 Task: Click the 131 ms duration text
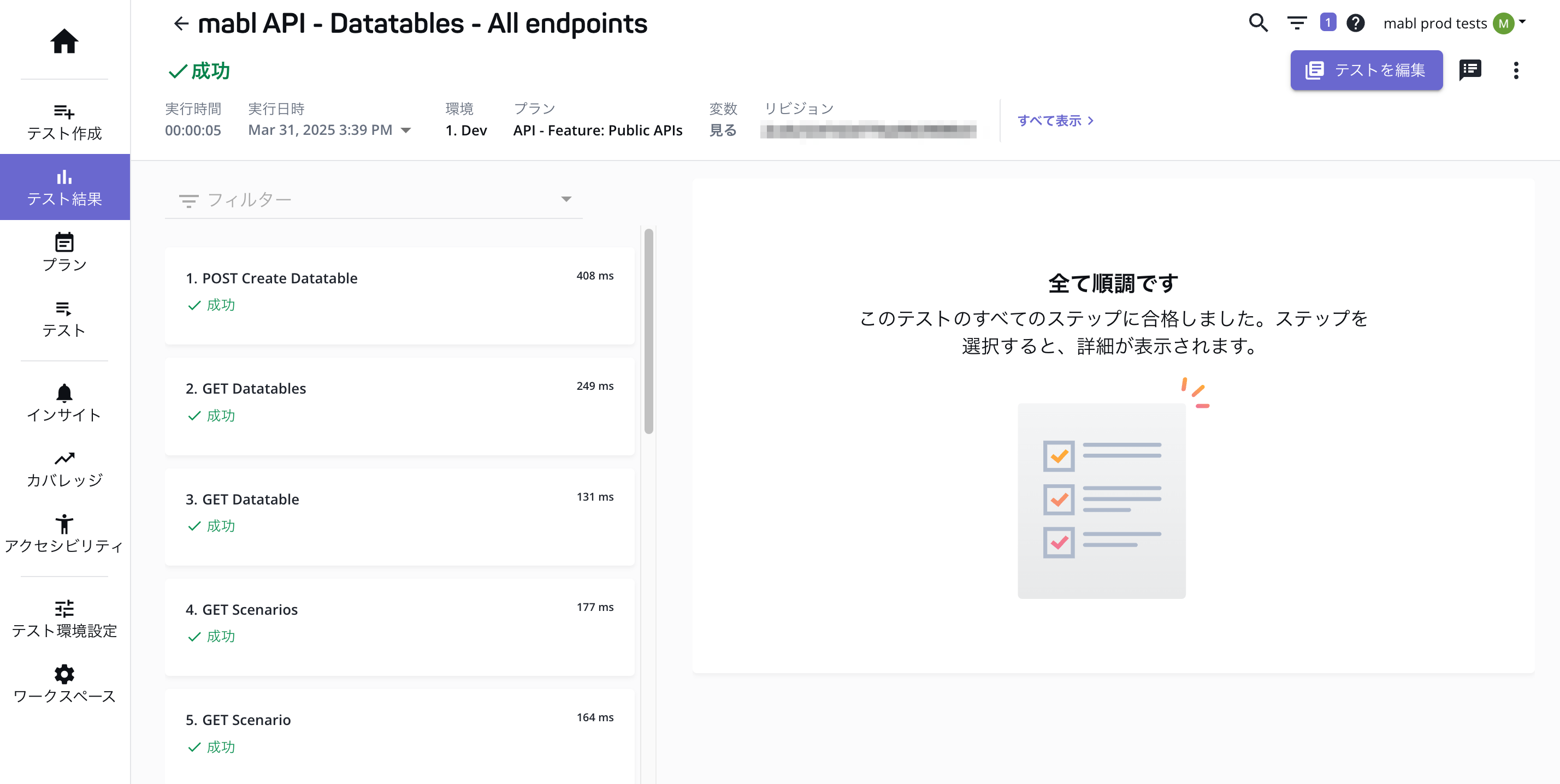pos(595,496)
